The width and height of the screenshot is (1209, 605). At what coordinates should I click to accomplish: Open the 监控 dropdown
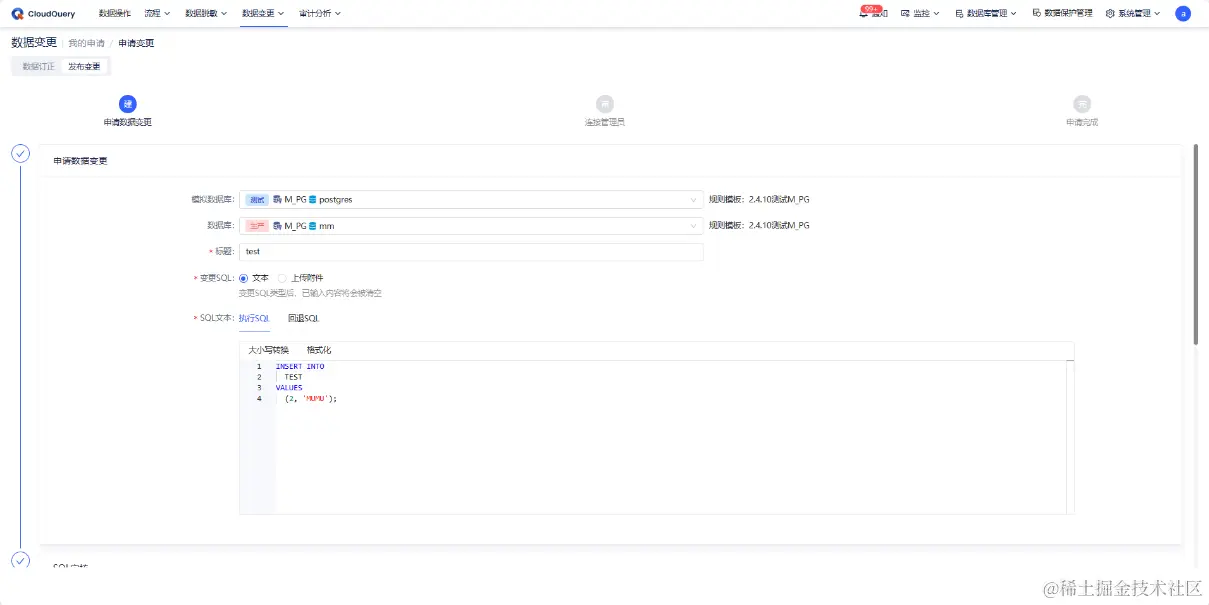pos(920,13)
